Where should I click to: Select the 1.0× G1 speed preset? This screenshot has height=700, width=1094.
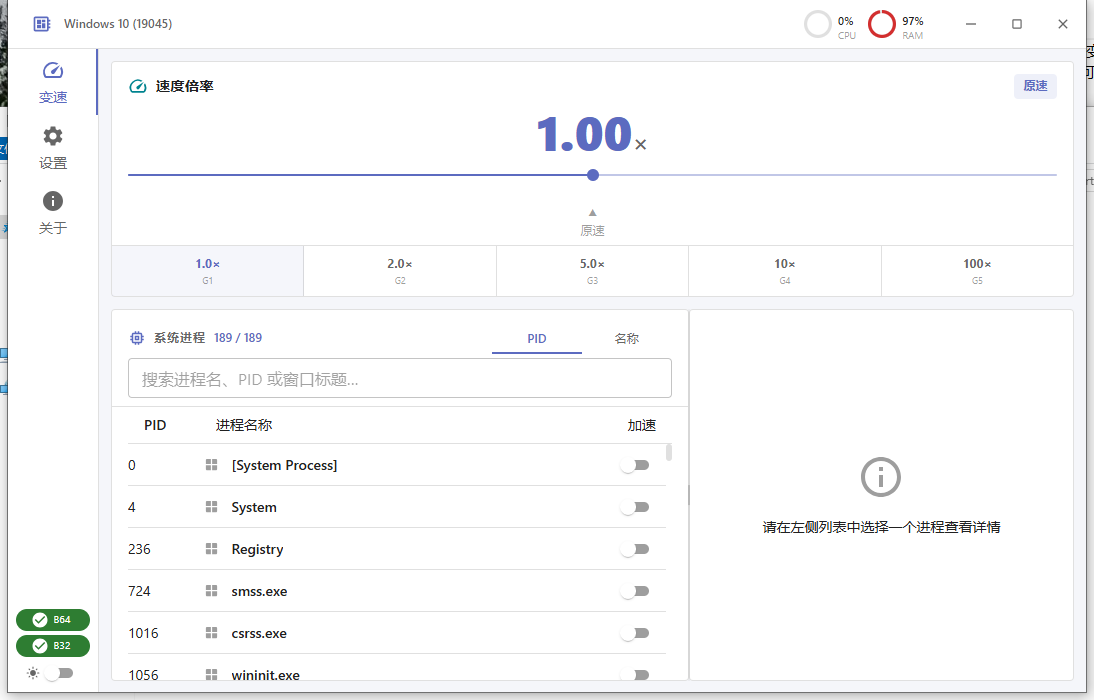click(207, 271)
